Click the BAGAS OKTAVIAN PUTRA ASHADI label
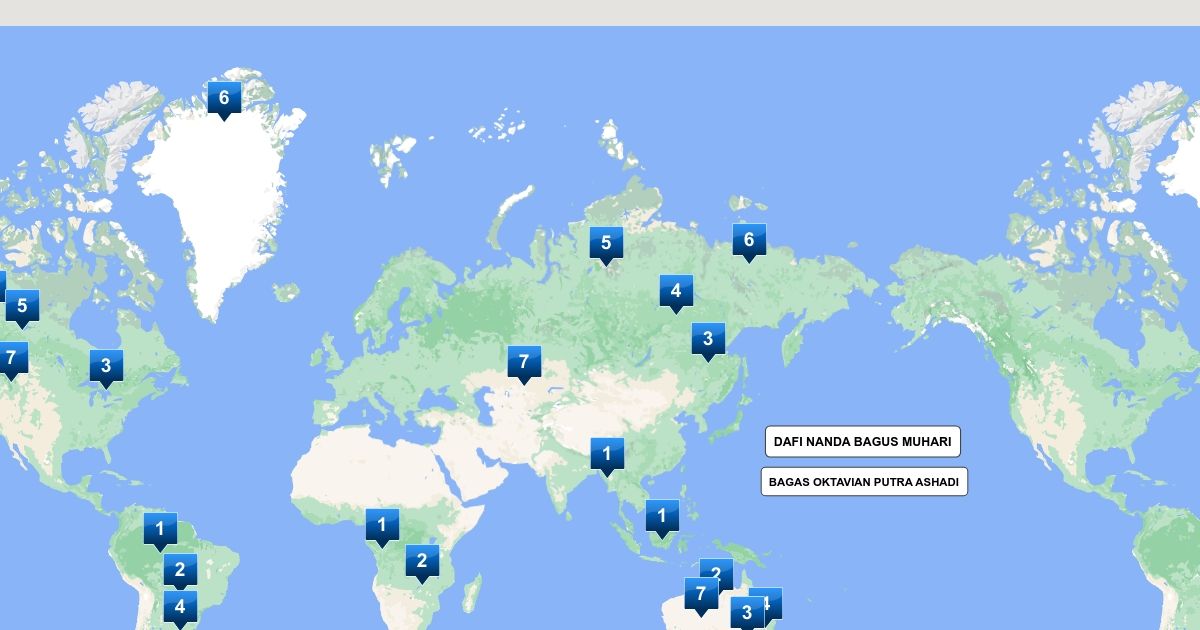The height and width of the screenshot is (630, 1200). [864, 482]
